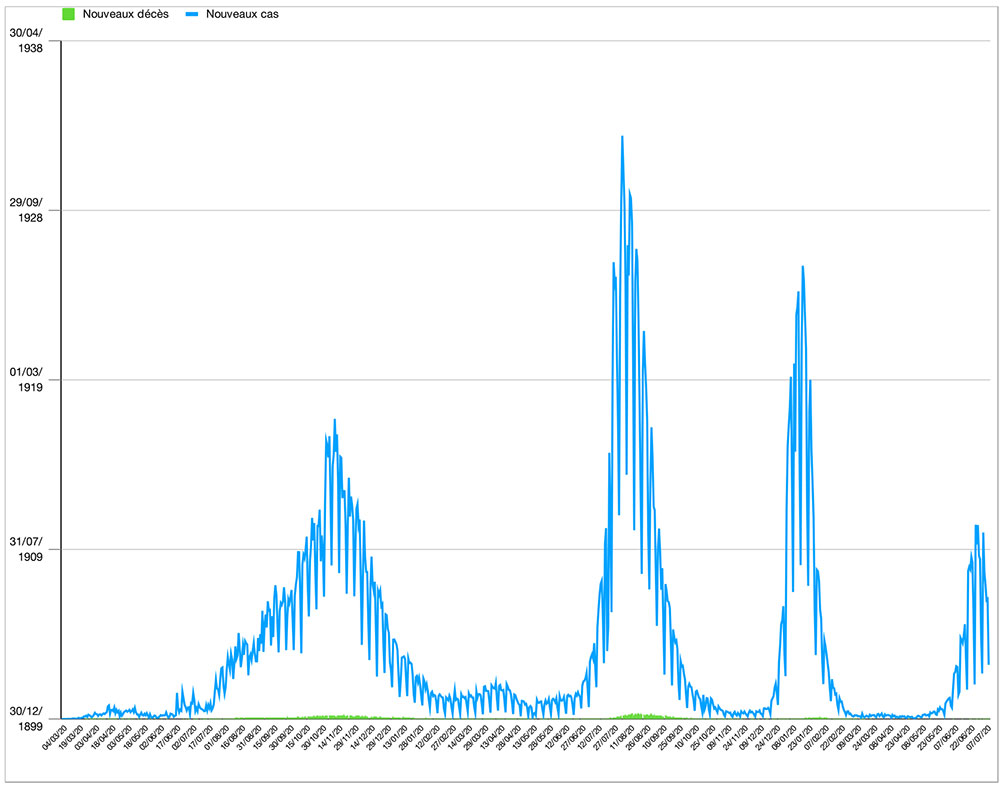Select the "Nouveaux décès" legend label
The width and height of the screenshot is (1000, 791).
(125, 14)
